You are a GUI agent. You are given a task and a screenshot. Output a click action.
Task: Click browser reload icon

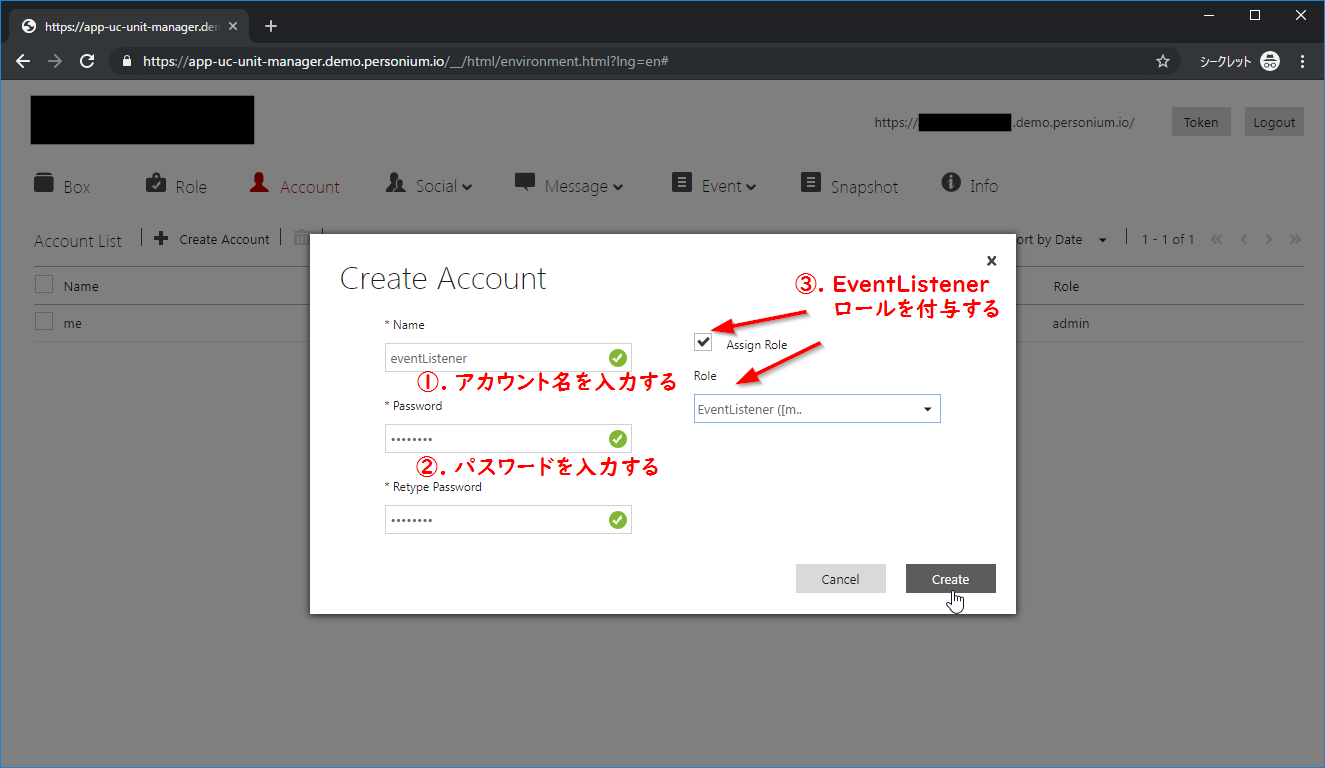coord(87,61)
